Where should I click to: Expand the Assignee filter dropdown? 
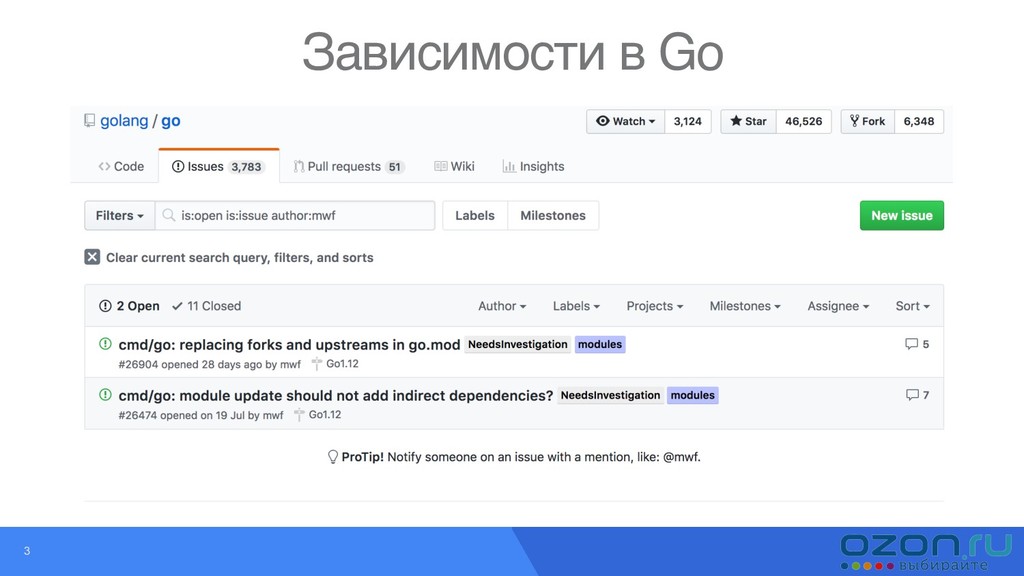pos(838,306)
